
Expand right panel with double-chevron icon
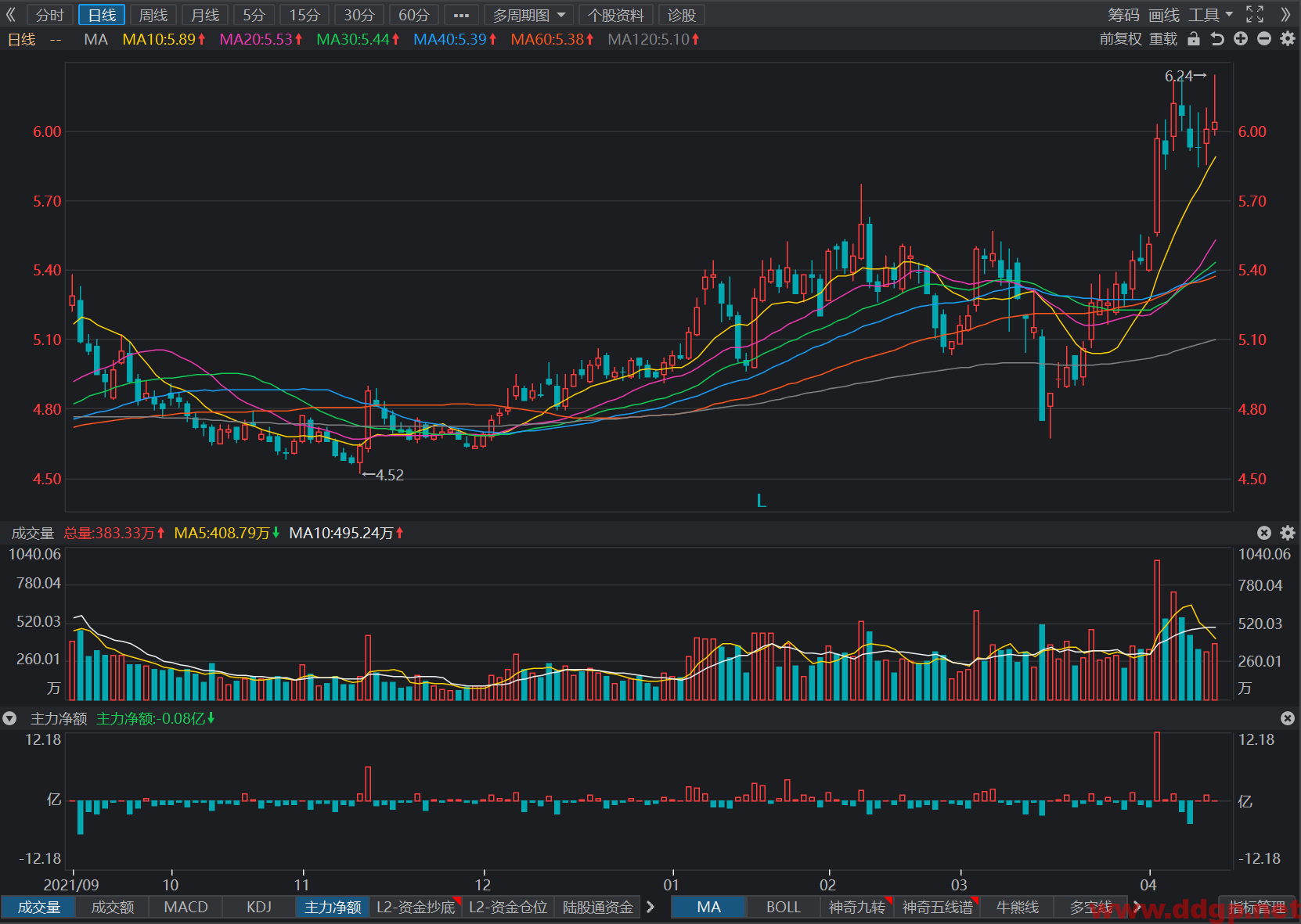[1285, 15]
